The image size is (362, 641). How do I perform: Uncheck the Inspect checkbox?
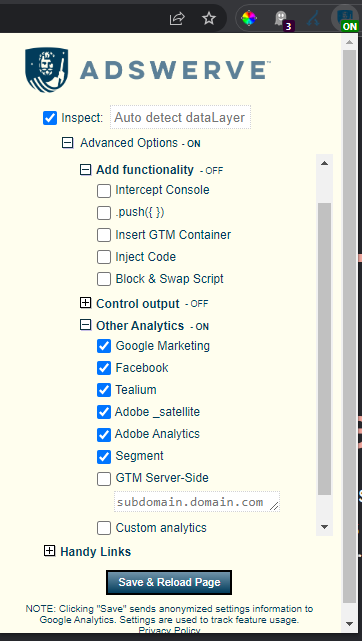point(50,118)
